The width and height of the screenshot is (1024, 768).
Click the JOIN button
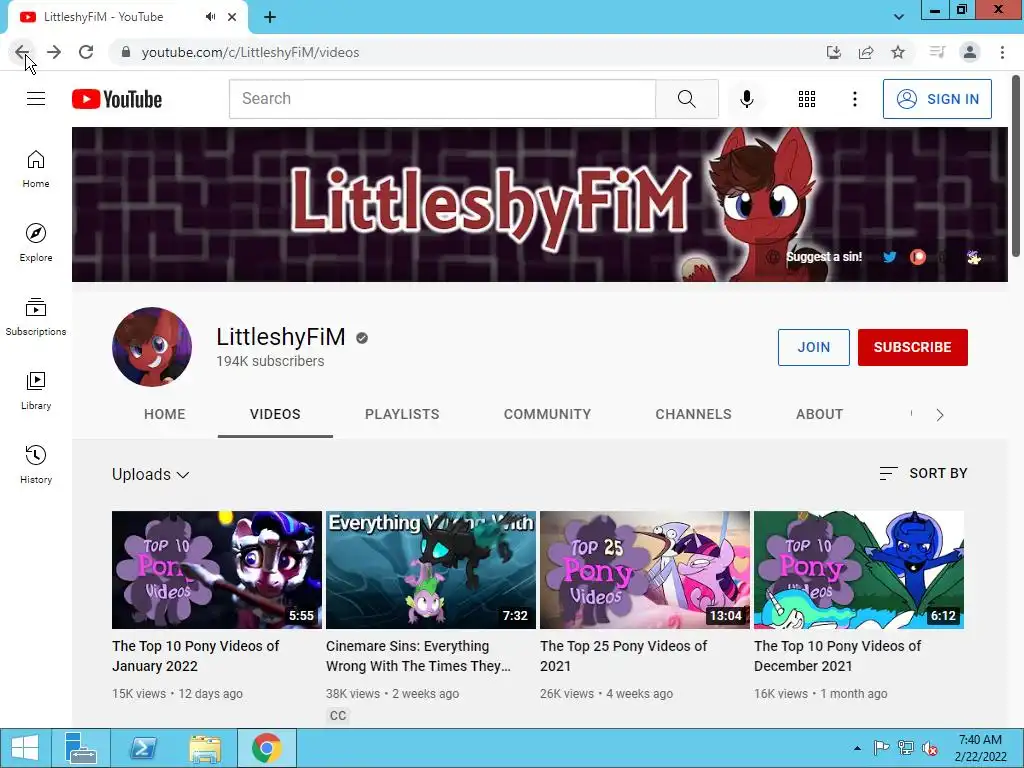click(x=814, y=347)
